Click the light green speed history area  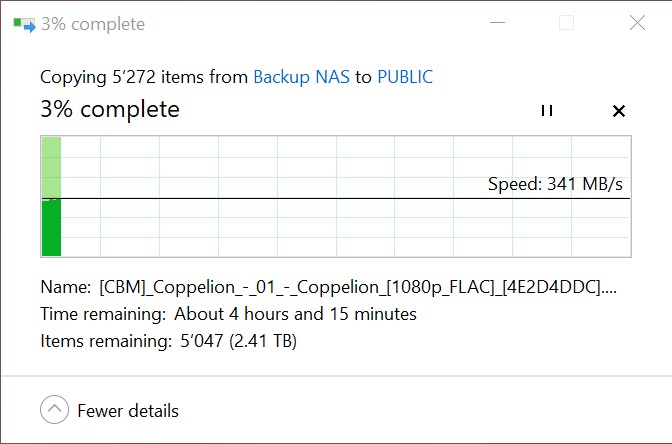tap(51, 167)
